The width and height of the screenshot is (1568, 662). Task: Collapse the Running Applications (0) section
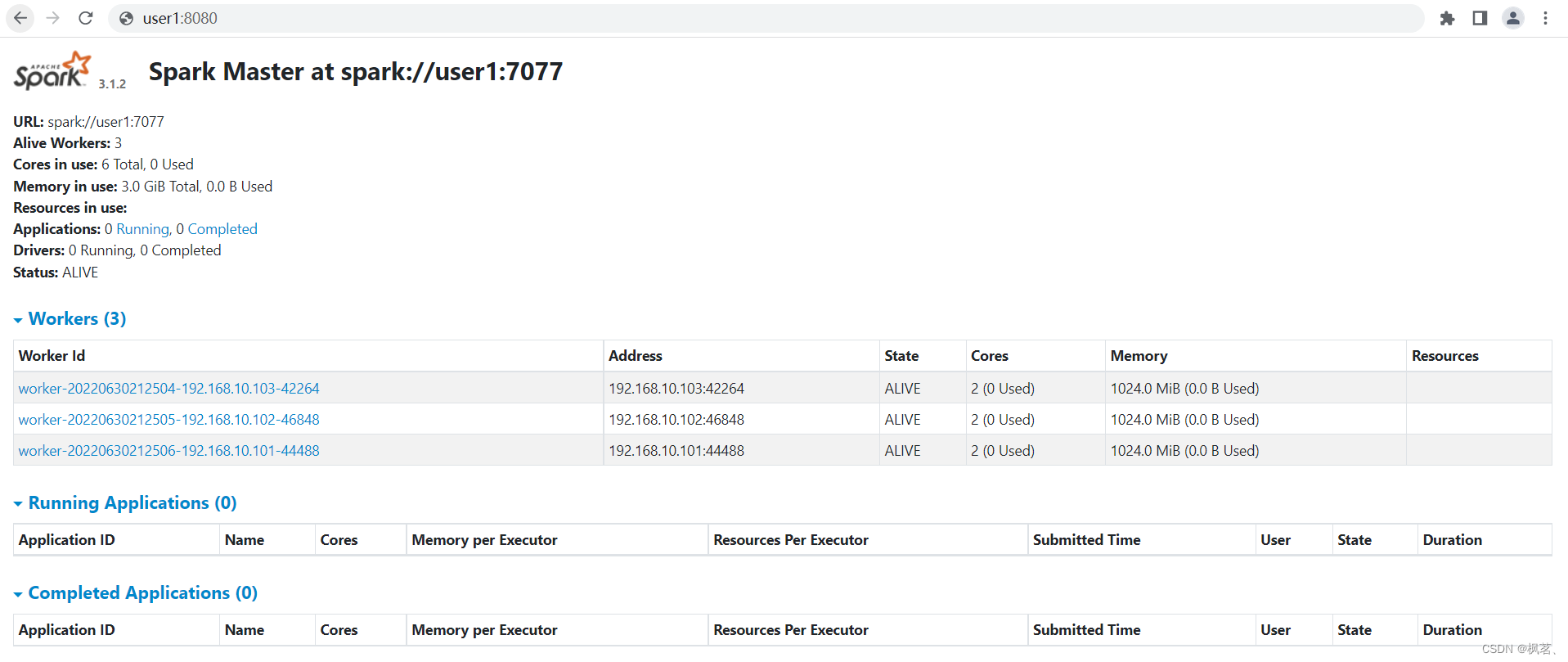pos(125,502)
